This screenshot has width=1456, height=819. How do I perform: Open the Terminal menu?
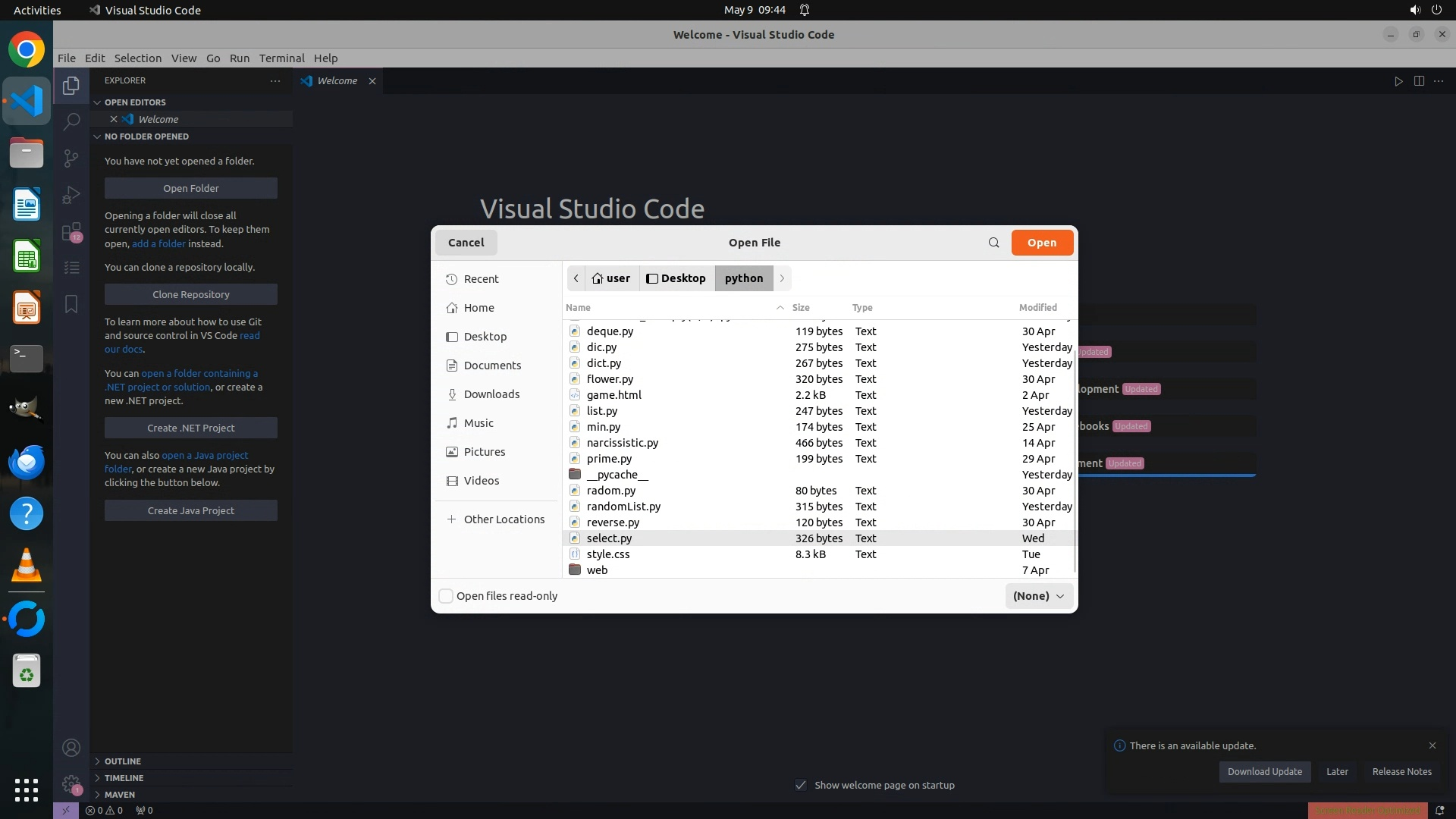click(x=281, y=58)
